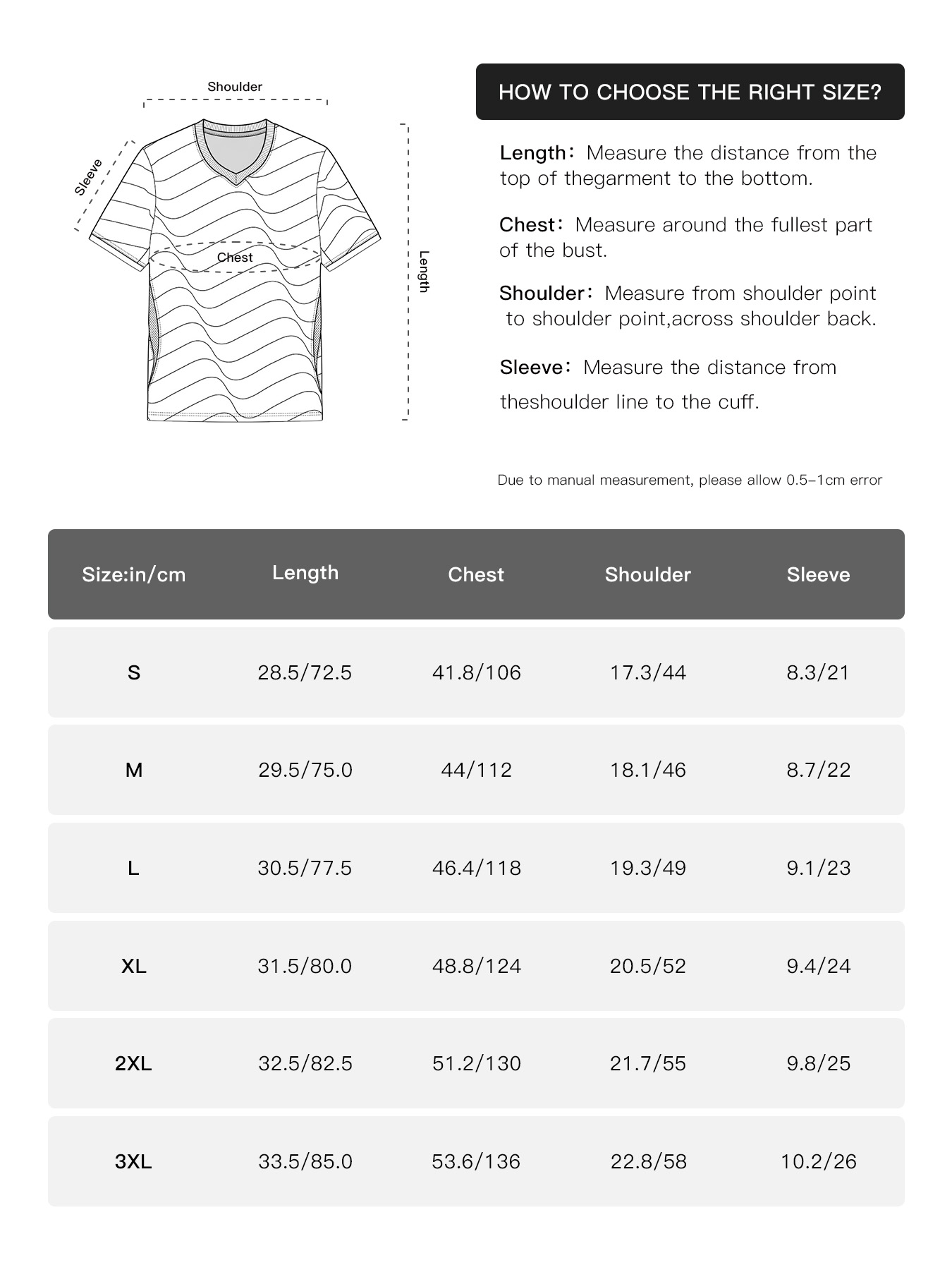The height and width of the screenshot is (1270, 952).
Task: Select the XL size row label
Action: click(x=134, y=966)
